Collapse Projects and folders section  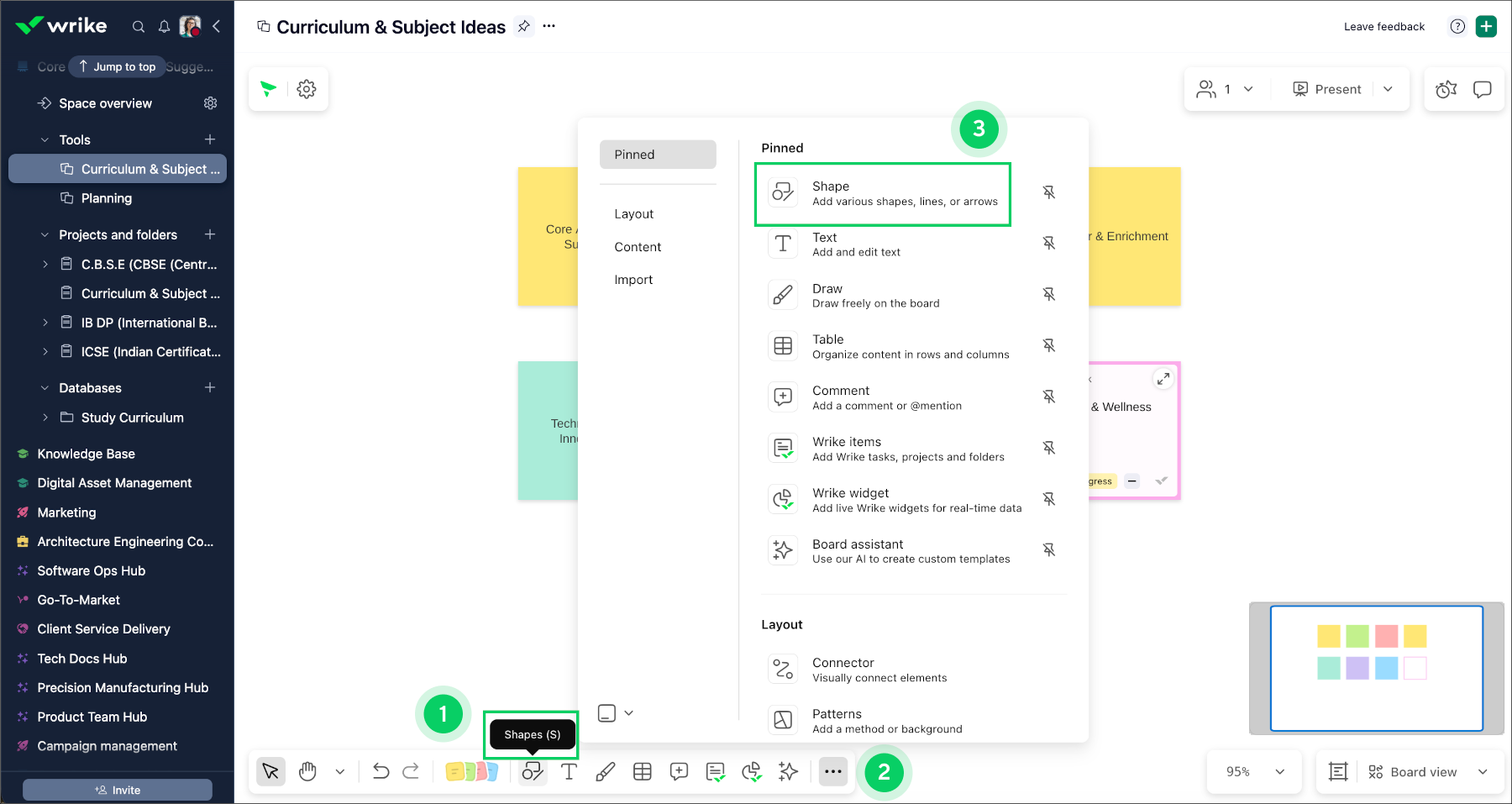[45, 234]
